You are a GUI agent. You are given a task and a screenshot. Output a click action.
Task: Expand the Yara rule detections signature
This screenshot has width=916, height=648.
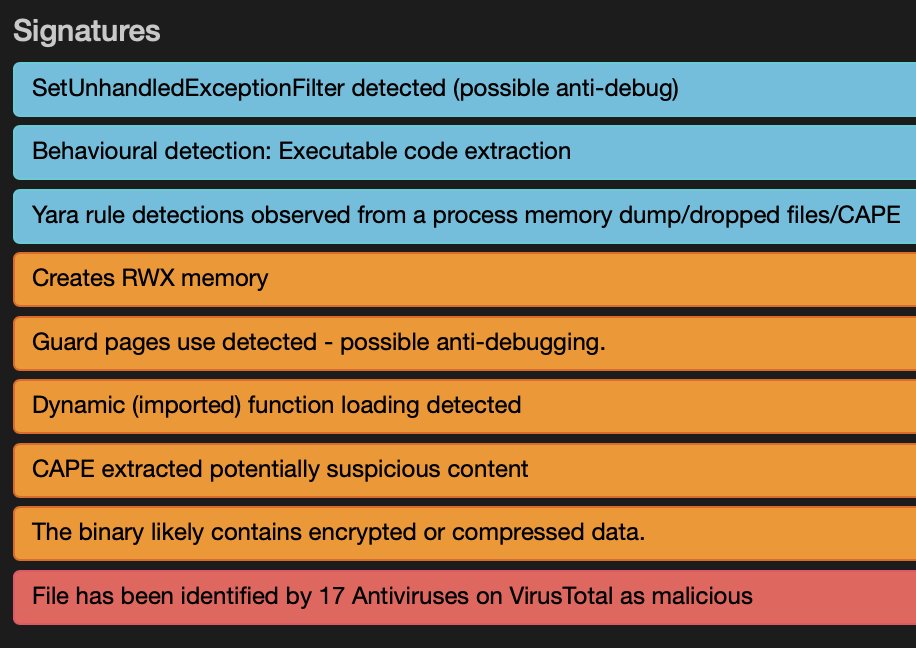[x=464, y=216]
